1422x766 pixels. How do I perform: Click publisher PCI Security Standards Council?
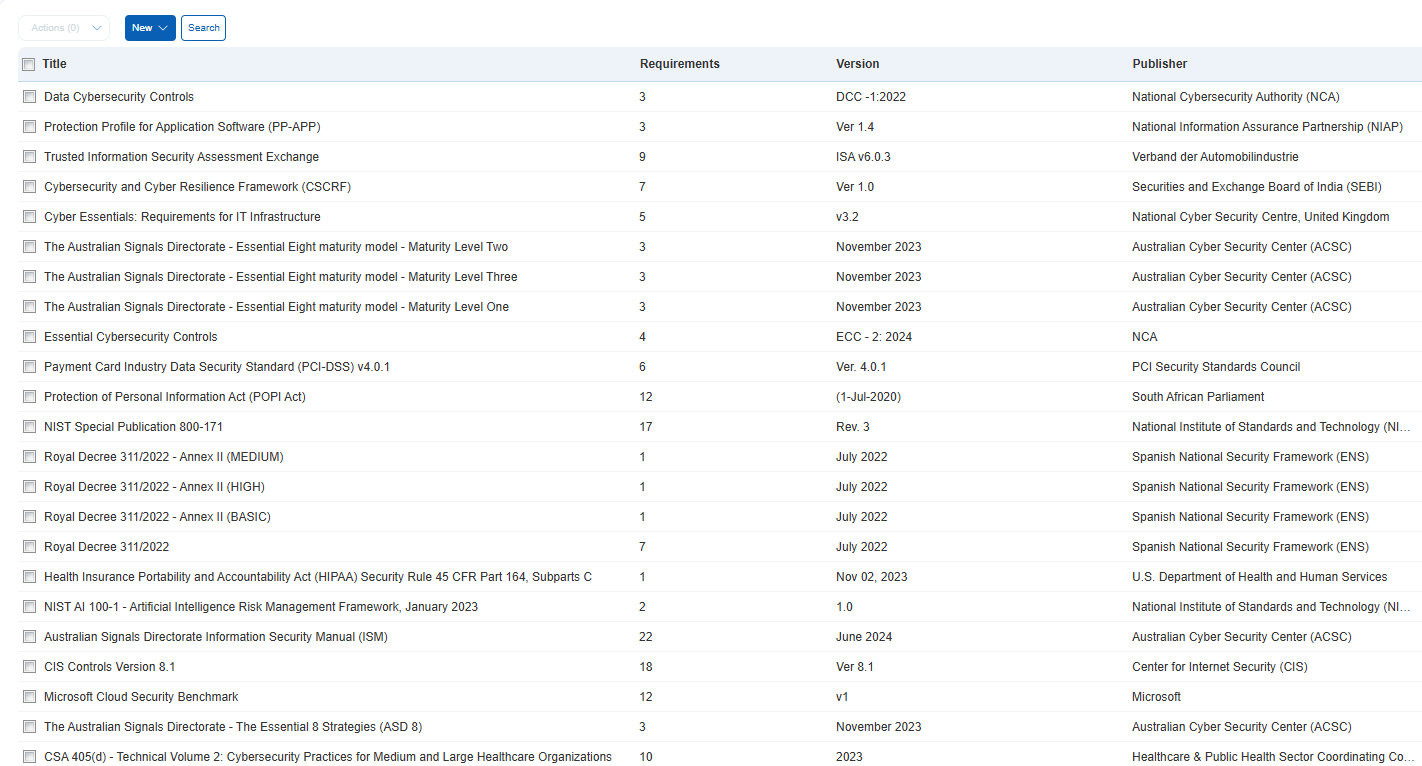tap(1216, 367)
